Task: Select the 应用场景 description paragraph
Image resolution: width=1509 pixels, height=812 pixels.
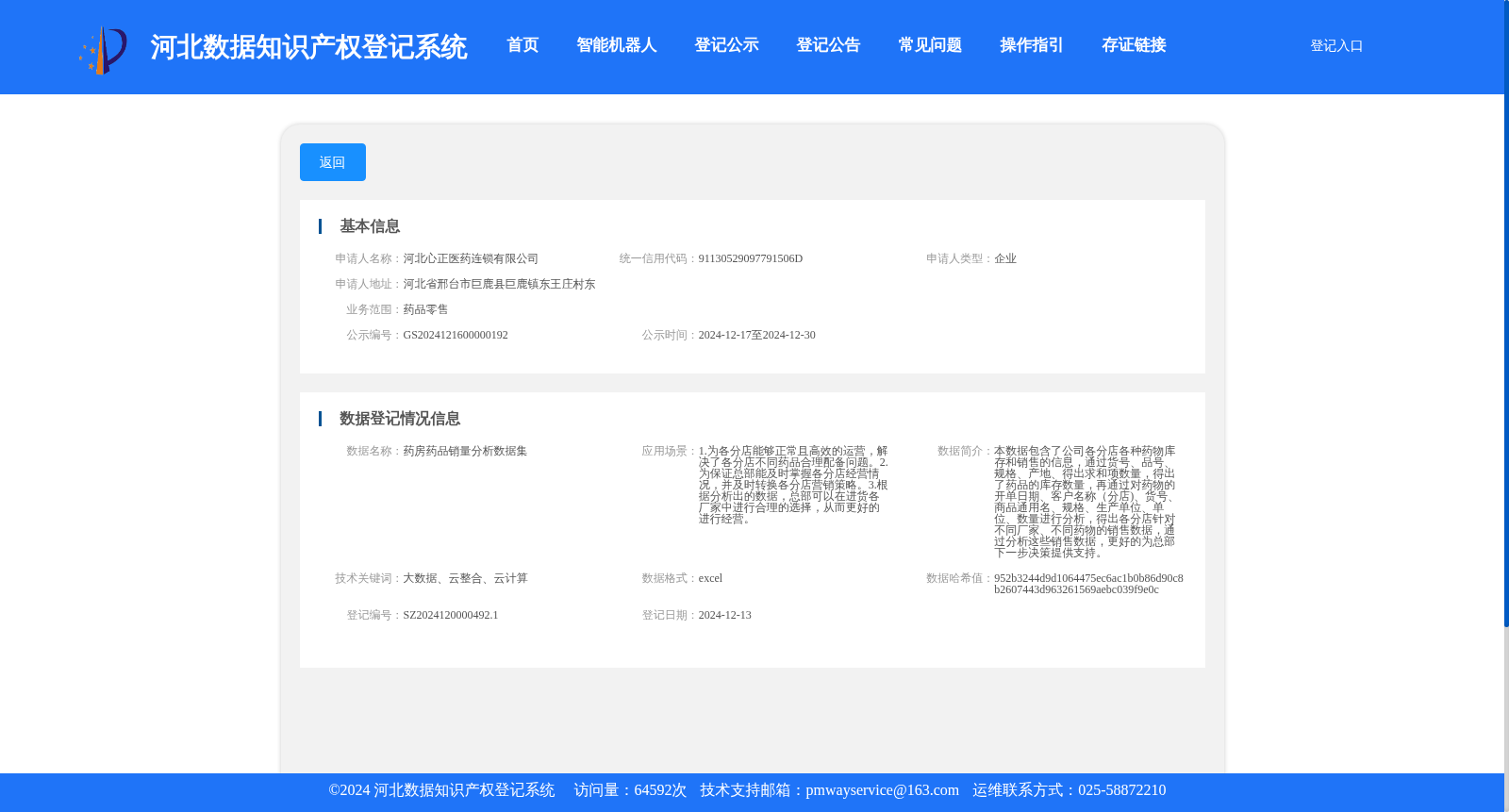Action: click(793, 485)
